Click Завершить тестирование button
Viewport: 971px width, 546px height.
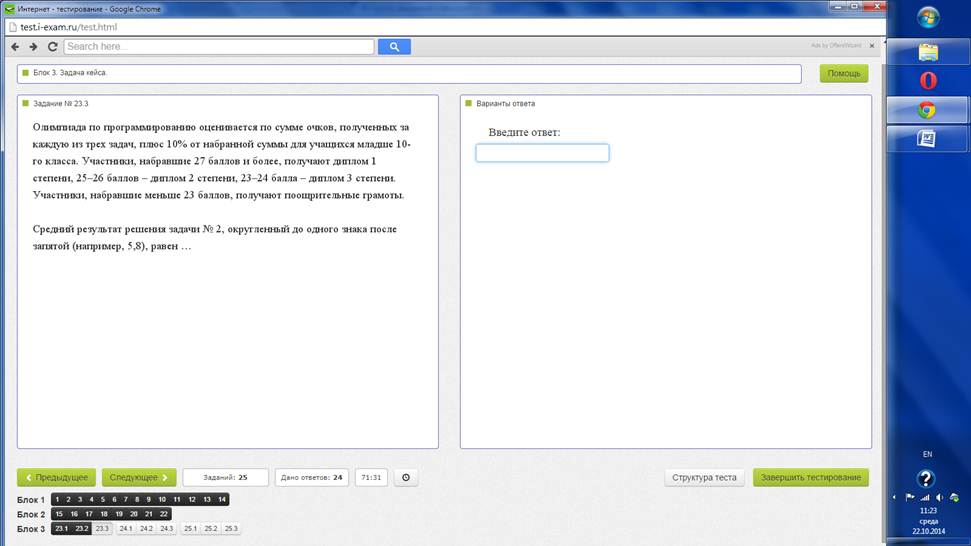pyautogui.click(x=811, y=477)
